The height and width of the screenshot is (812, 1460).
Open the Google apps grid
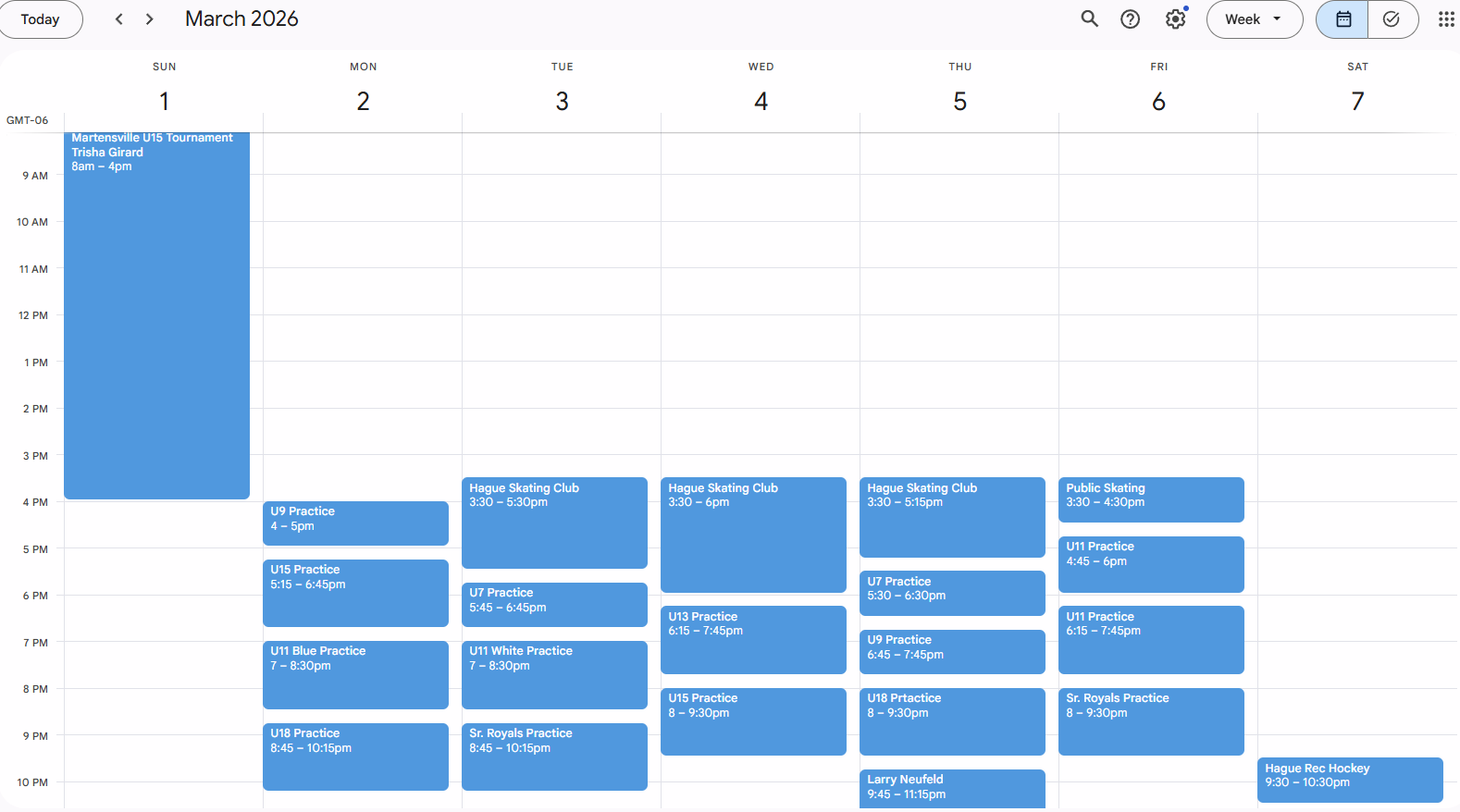(1445, 19)
